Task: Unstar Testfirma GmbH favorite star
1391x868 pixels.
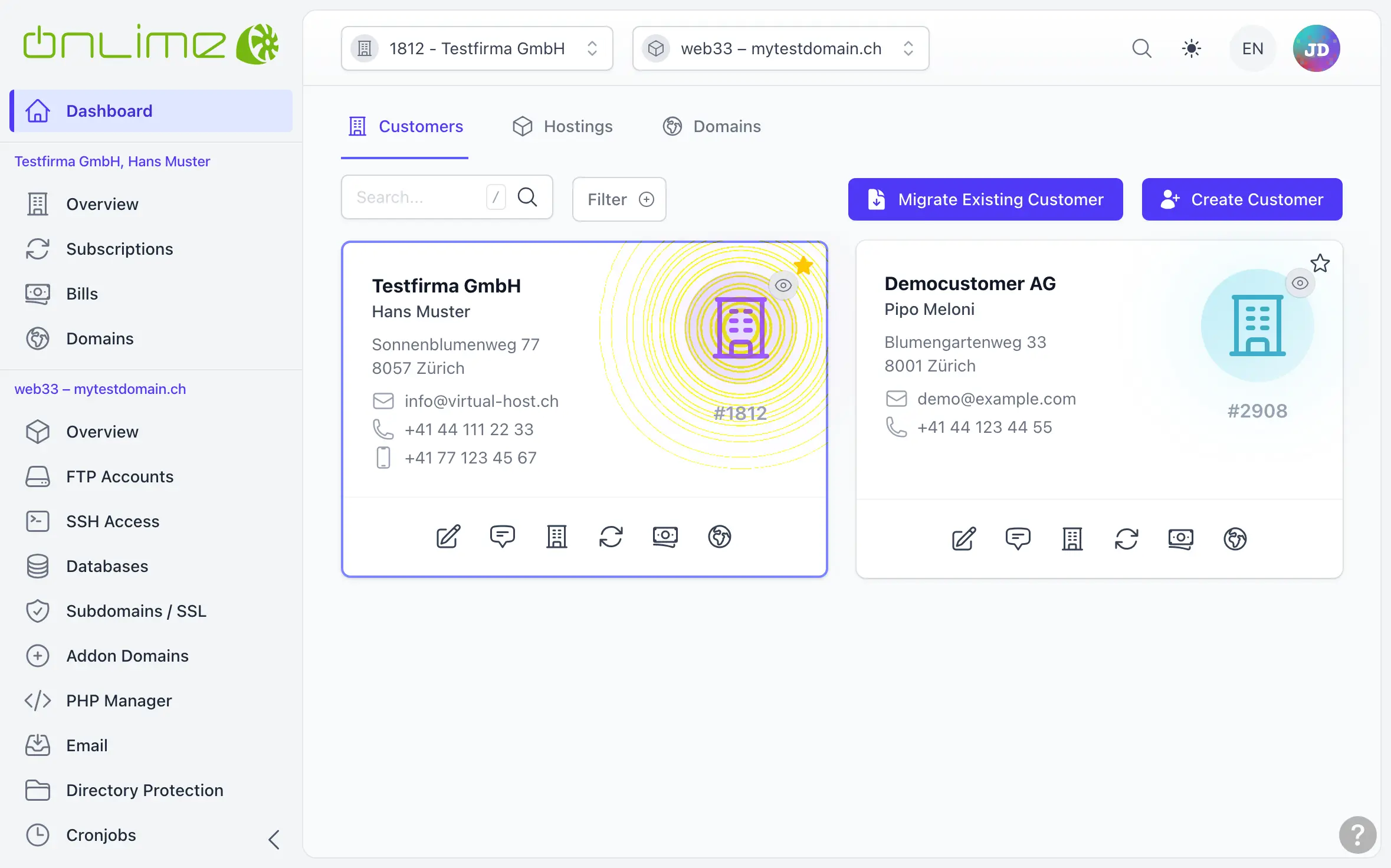Action: click(x=803, y=266)
